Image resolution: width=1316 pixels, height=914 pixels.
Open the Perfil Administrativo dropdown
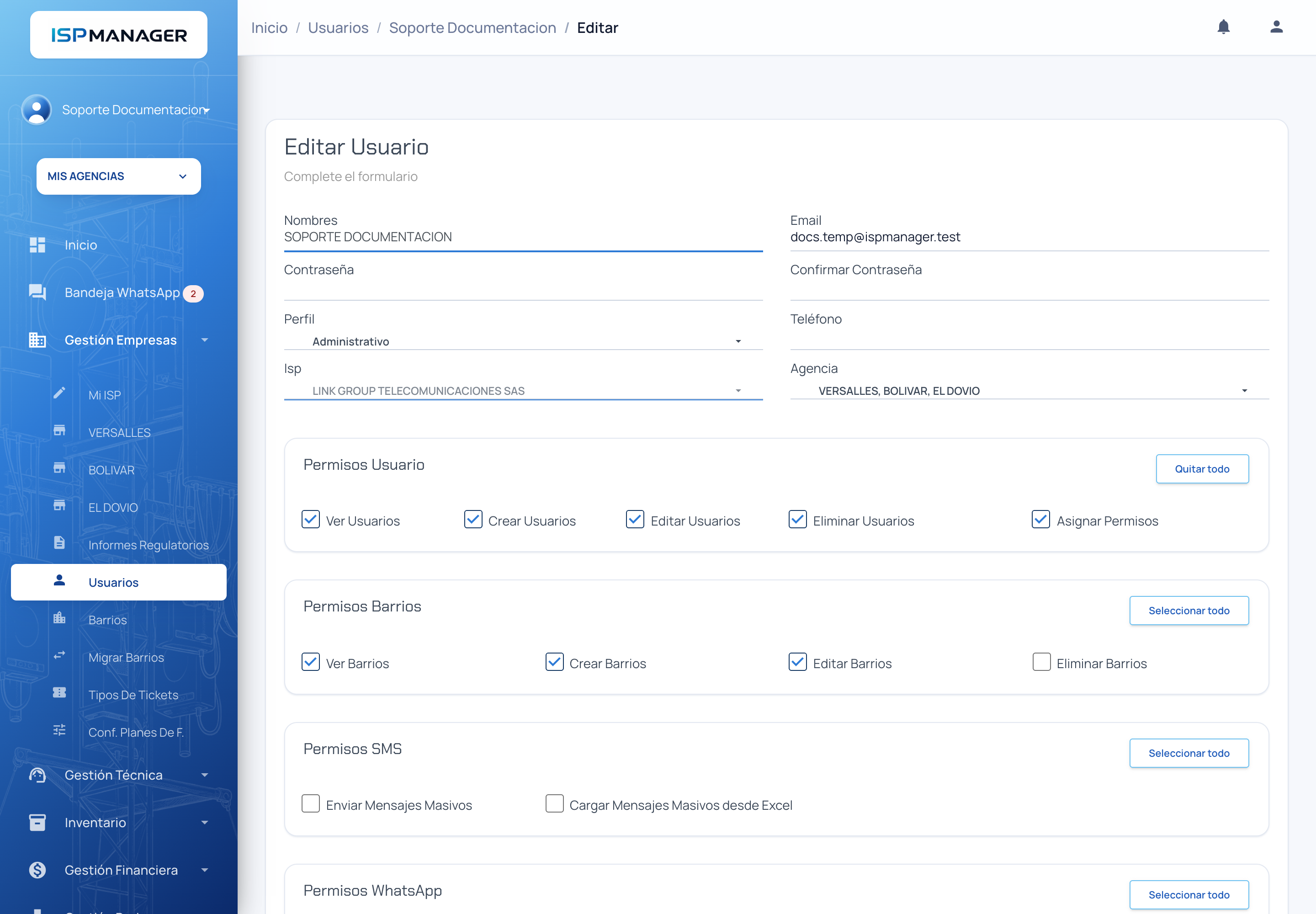click(x=523, y=341)
